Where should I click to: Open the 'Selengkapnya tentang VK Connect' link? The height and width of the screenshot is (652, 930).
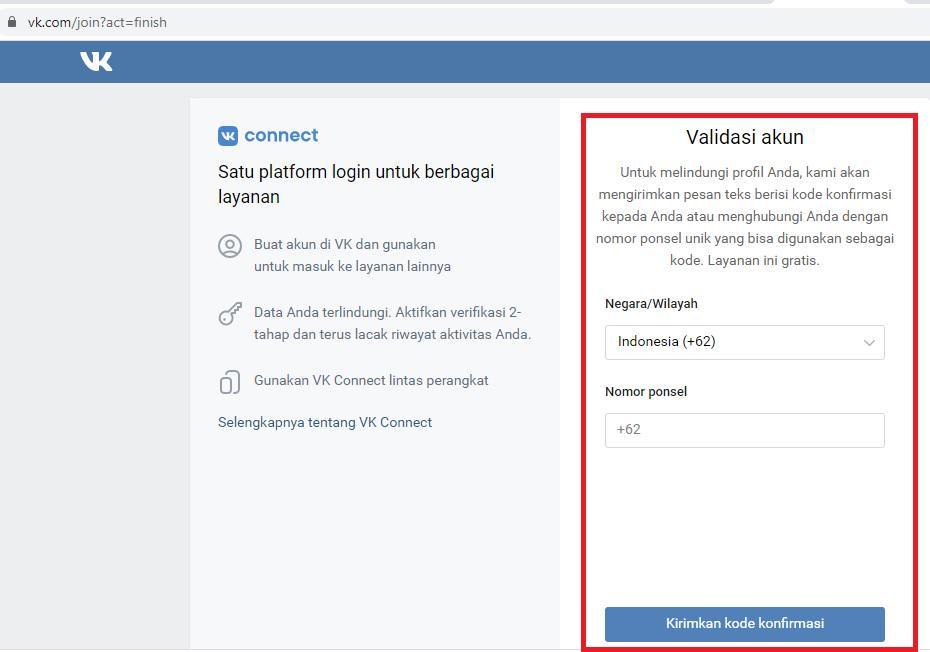(x=325, y=422)
